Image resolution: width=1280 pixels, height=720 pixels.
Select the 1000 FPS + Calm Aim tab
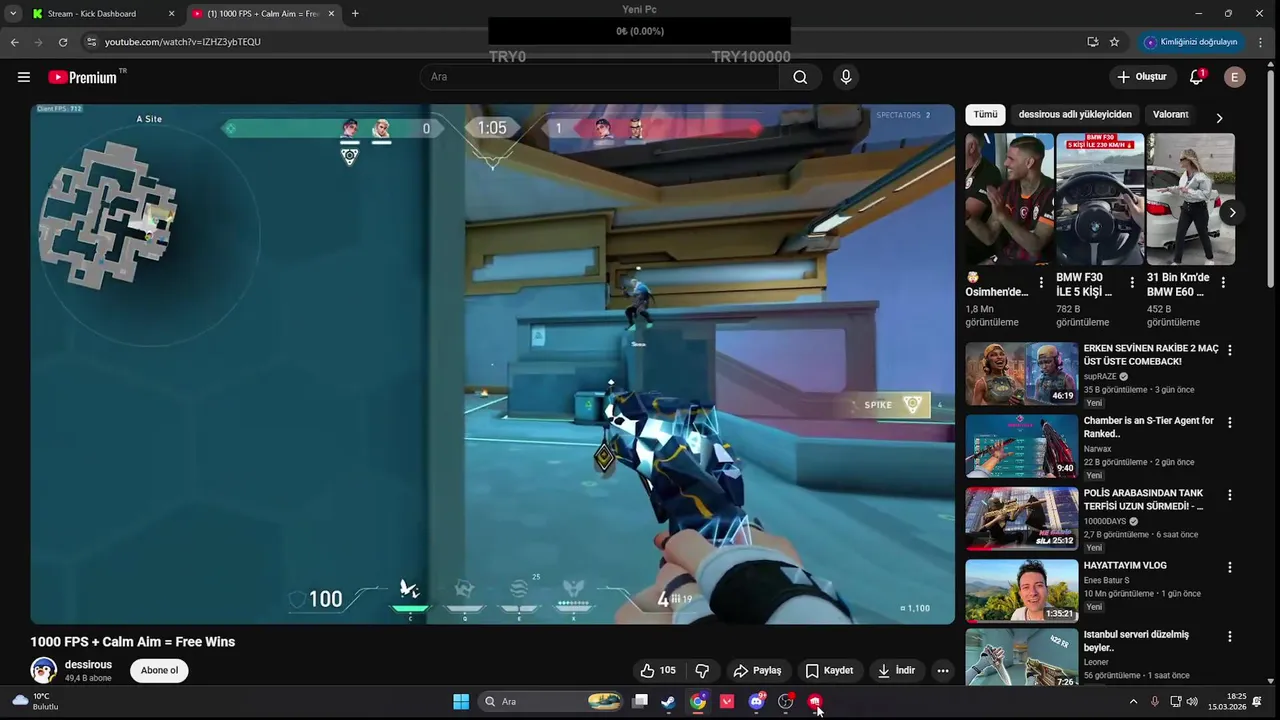[x=264, y=14]
